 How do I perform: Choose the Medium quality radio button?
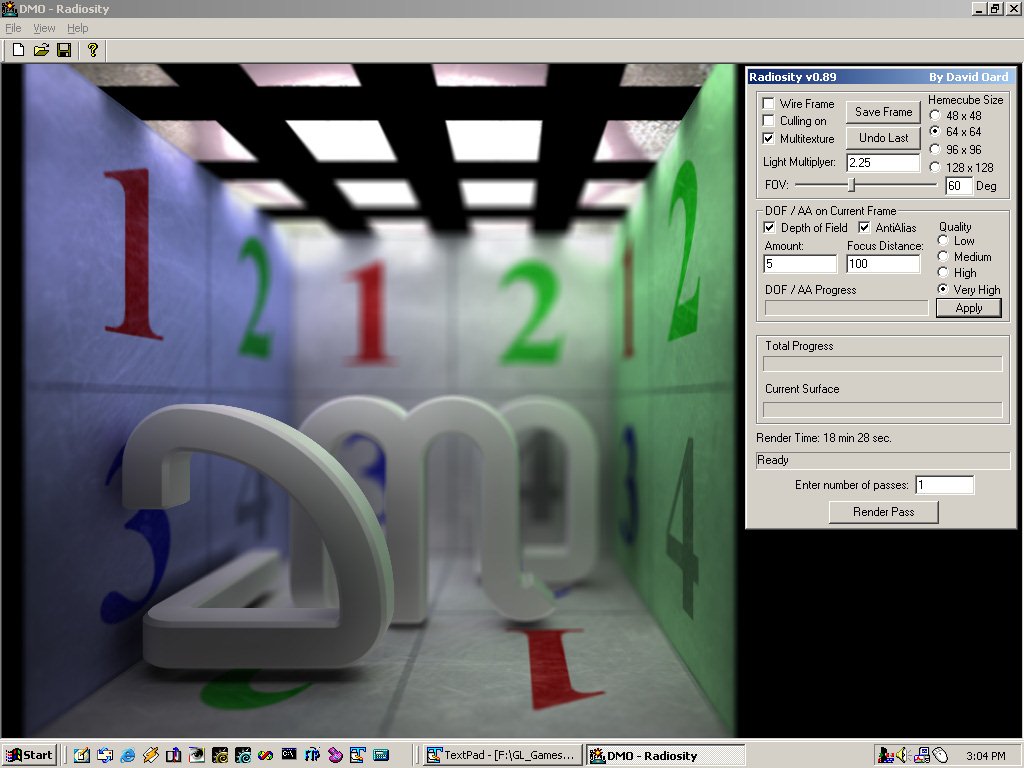[943, 257]
